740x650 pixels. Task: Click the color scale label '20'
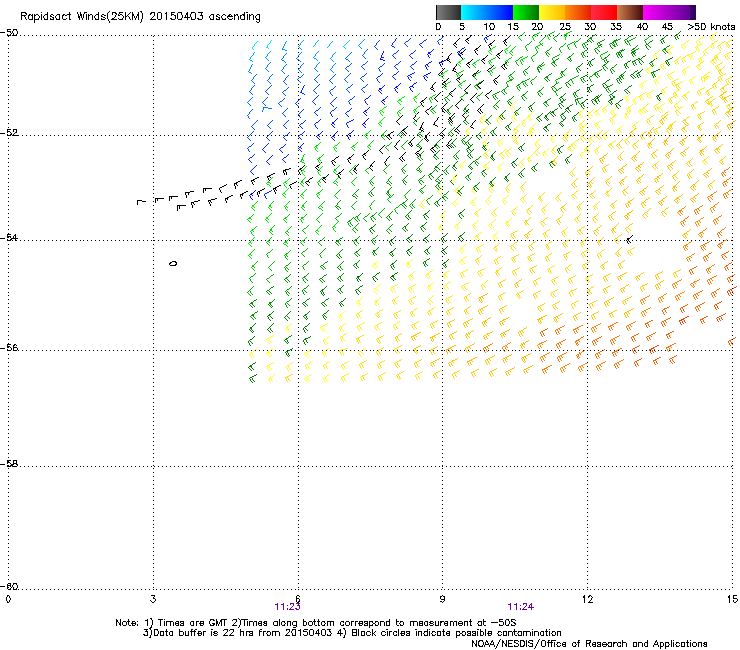tap(537, 27)
